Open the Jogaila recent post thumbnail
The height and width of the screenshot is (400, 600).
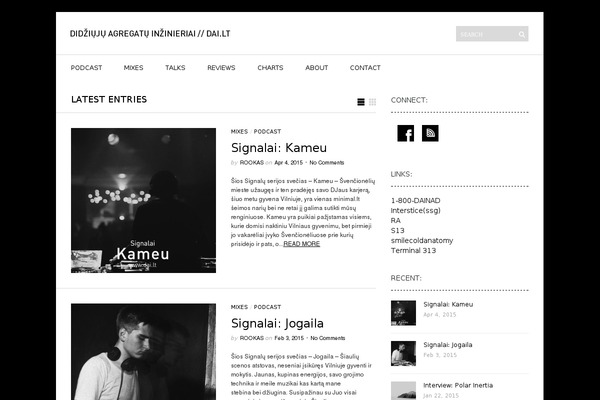403,353
